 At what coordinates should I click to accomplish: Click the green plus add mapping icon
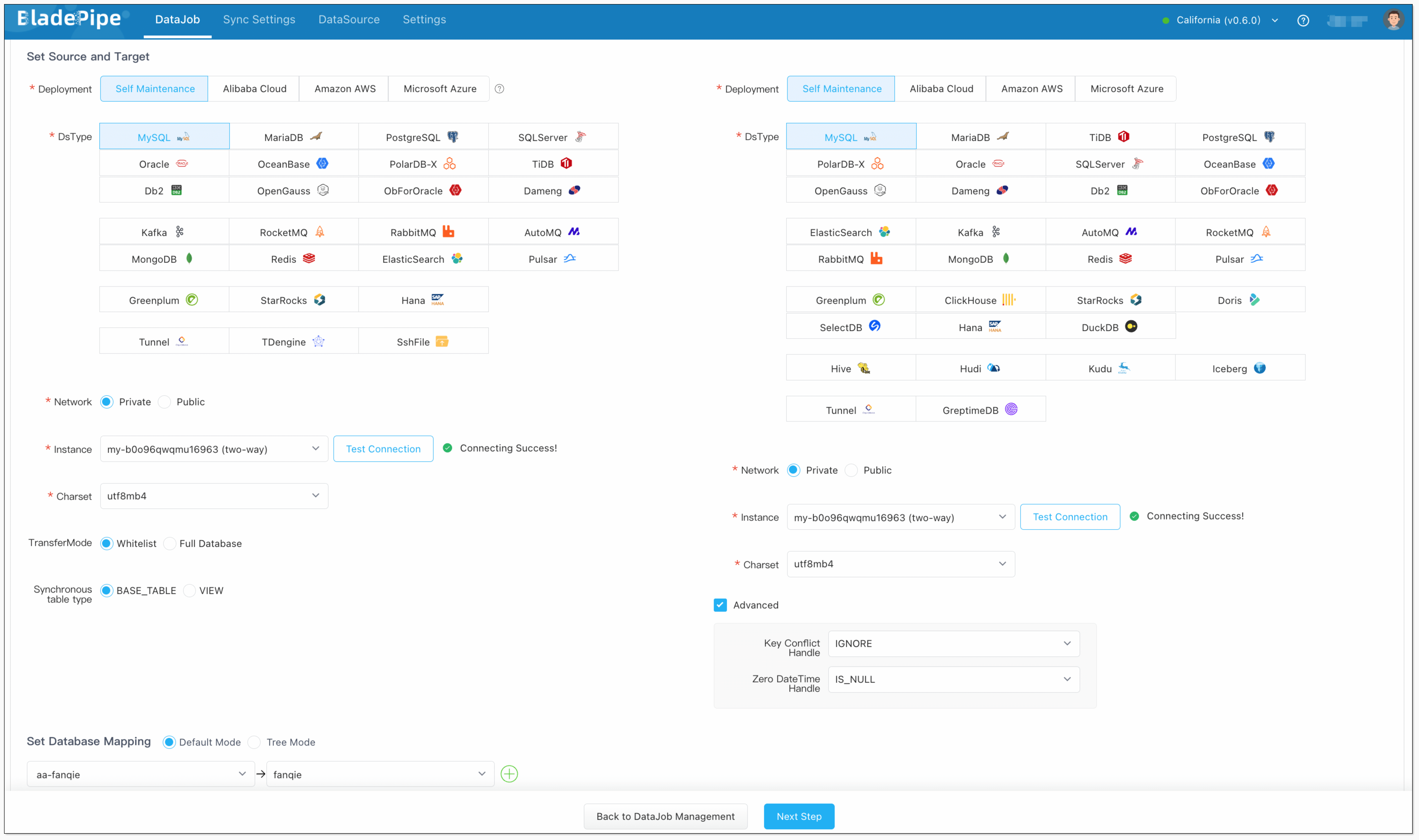[x=509, y=774]
